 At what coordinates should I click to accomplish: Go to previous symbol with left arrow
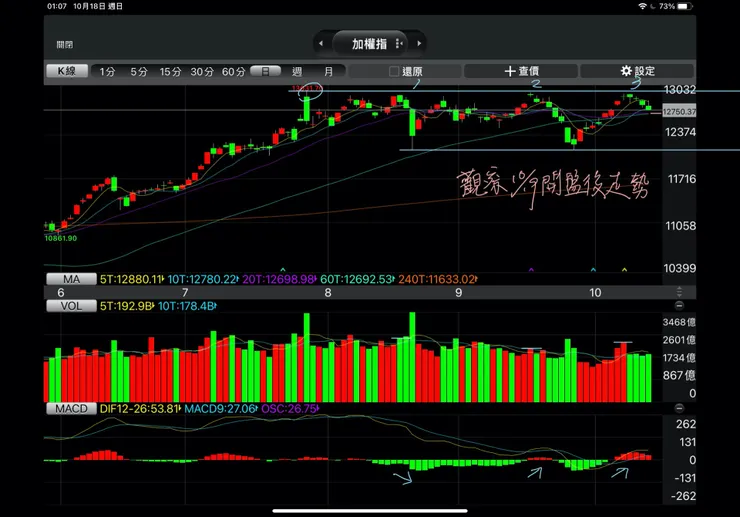(321, 43)
